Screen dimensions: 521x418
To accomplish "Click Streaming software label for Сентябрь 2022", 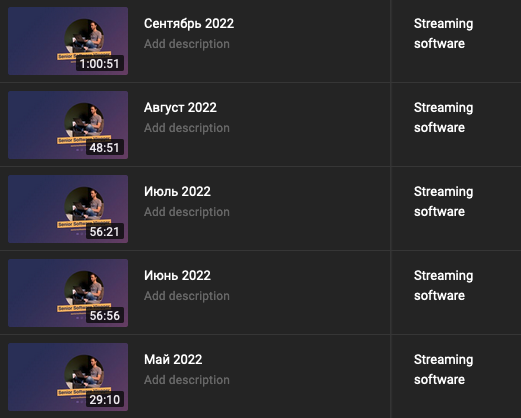I will click(x=443, y=34).
